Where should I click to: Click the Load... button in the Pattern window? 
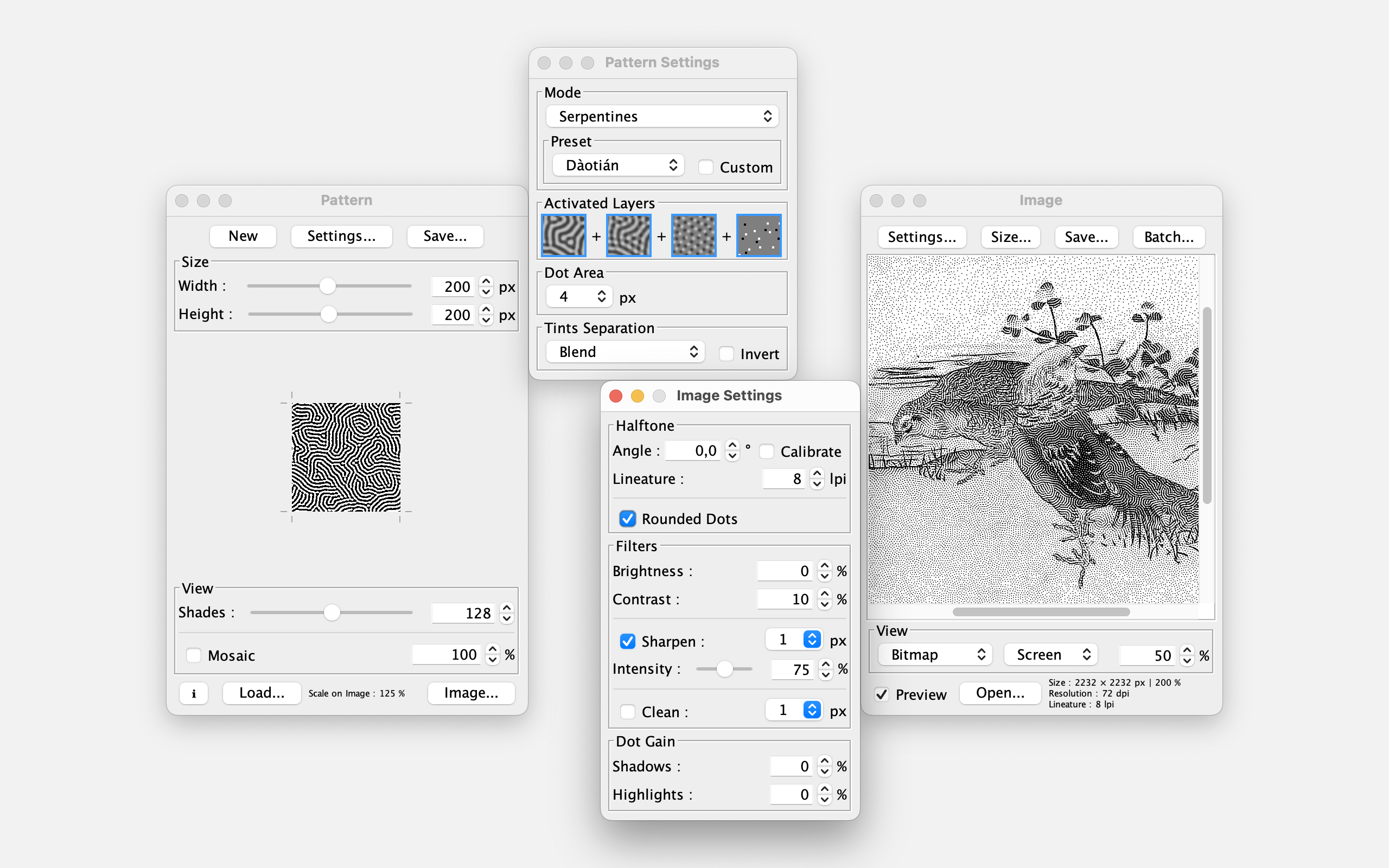pos(262,693)
